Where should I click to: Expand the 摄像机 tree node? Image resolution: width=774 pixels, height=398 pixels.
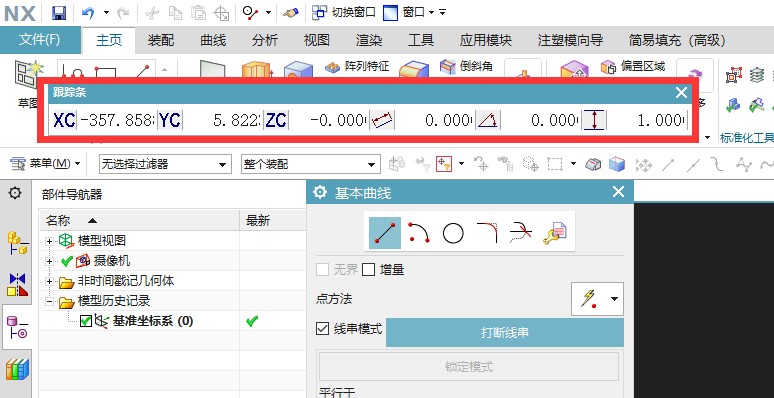click(49, 261)
